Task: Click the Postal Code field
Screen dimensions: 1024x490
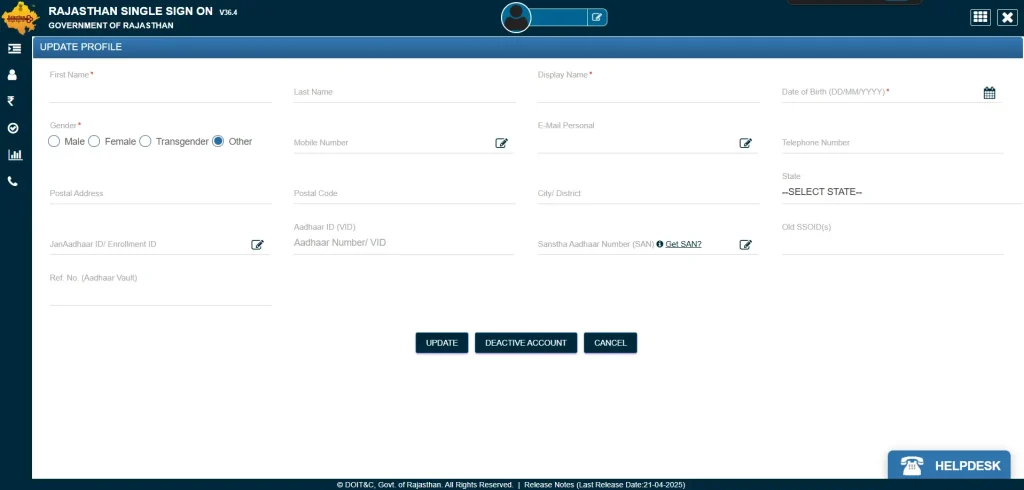Action: pos(404,193)
